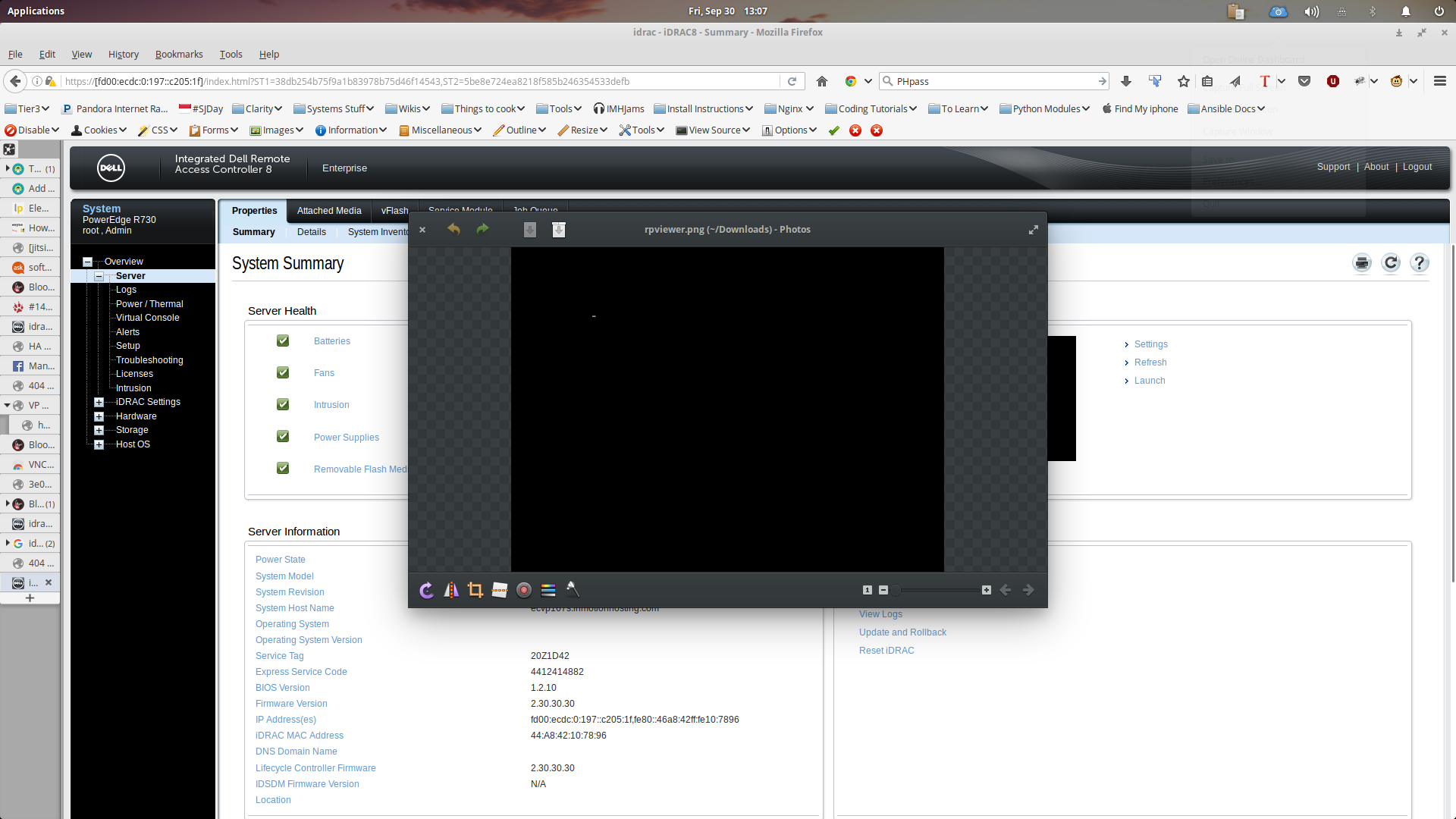Collapse the Overview tree node
This screenshot has width=1456, height=819.
click(x=87, y=262)
